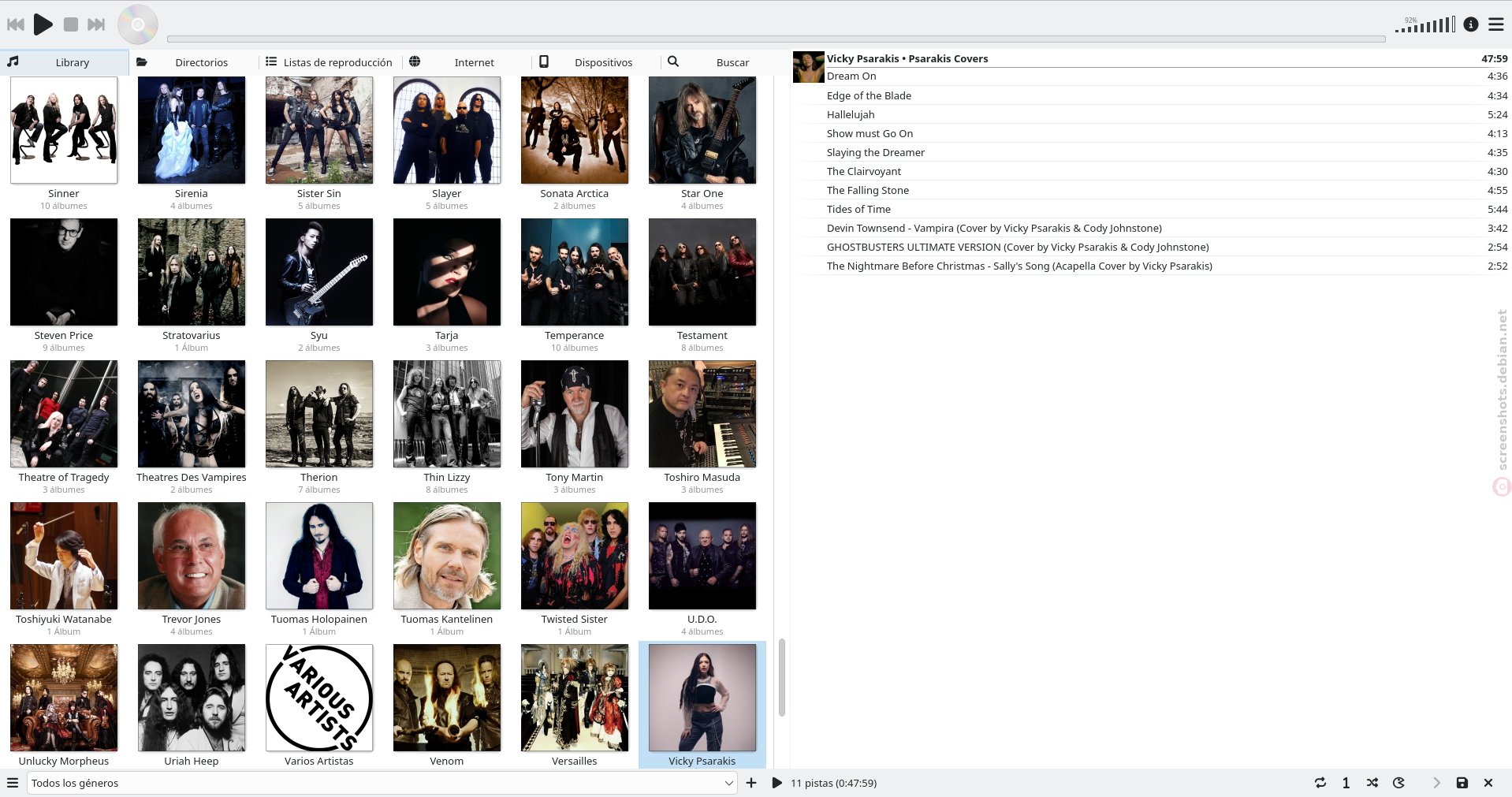The height and width of the screenshot is (797, 1512).
Task: Open the Temperance artist cover
Action: pyautogui.click(x=575, y=272)
